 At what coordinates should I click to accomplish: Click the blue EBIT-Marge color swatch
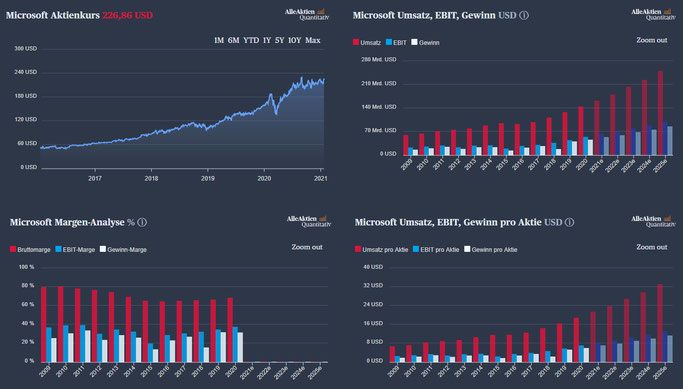pos(58,249)
